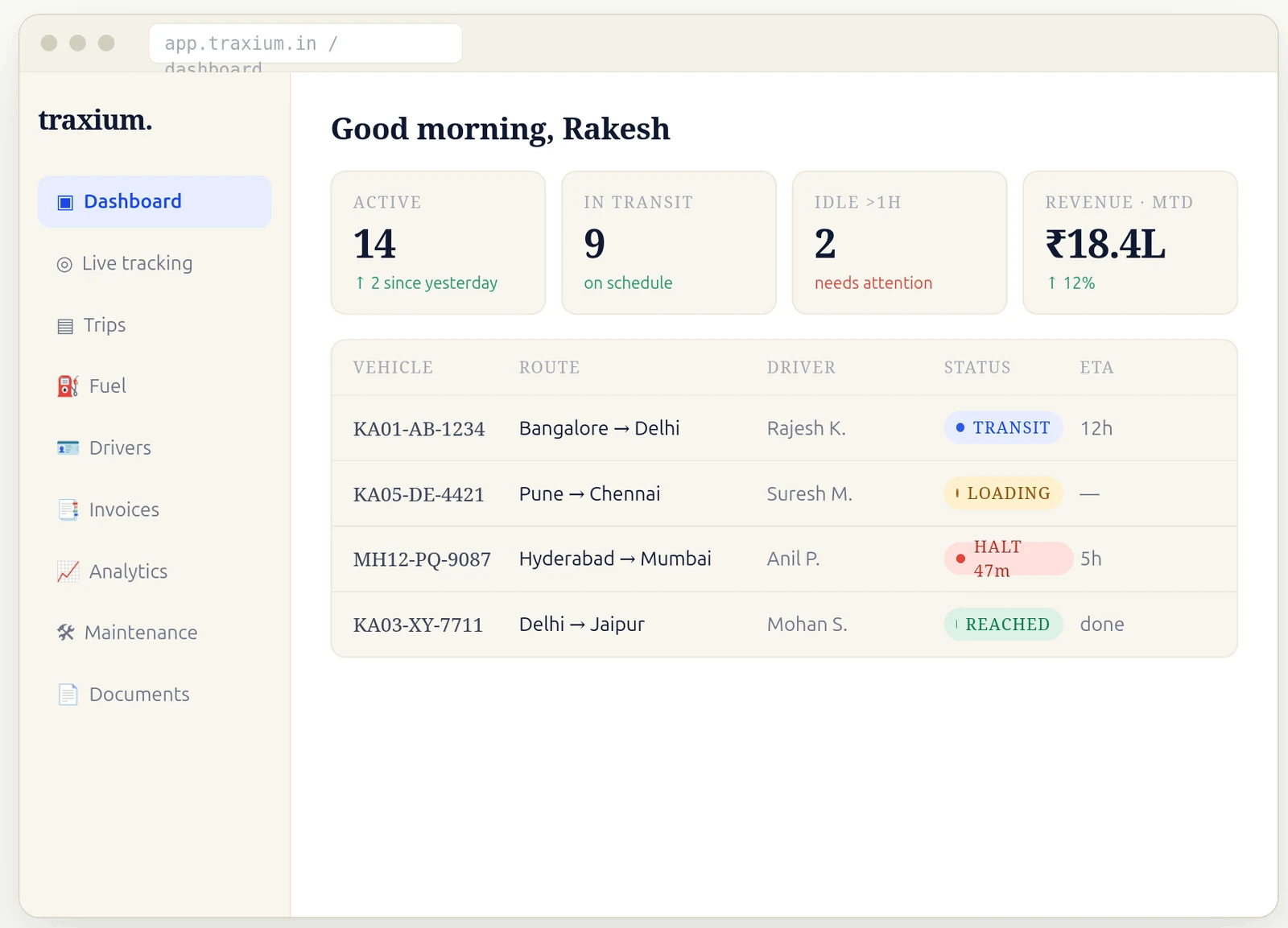Click the 12h ETA value

(x=1096, y=428)
